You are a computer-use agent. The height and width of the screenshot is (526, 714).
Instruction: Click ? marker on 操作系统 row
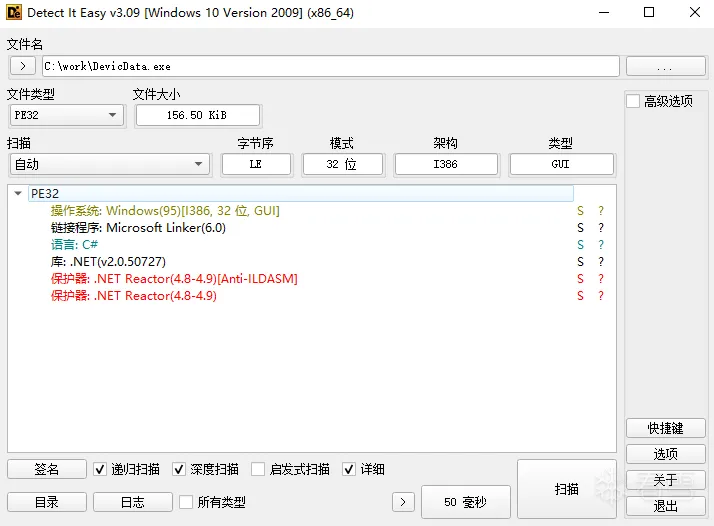pos(601,211)
